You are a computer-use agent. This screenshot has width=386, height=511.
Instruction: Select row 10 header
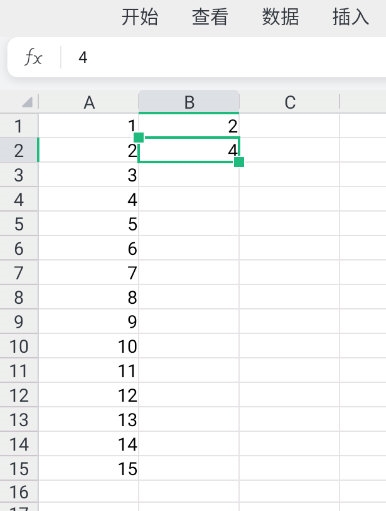pos(19,346)
